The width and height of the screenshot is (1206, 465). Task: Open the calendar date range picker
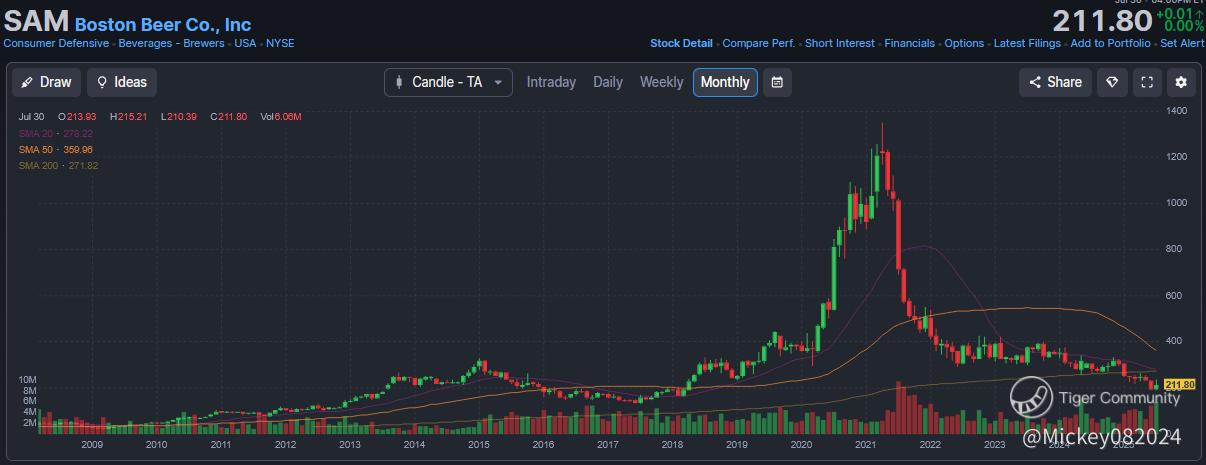click(x=778, y=82)
